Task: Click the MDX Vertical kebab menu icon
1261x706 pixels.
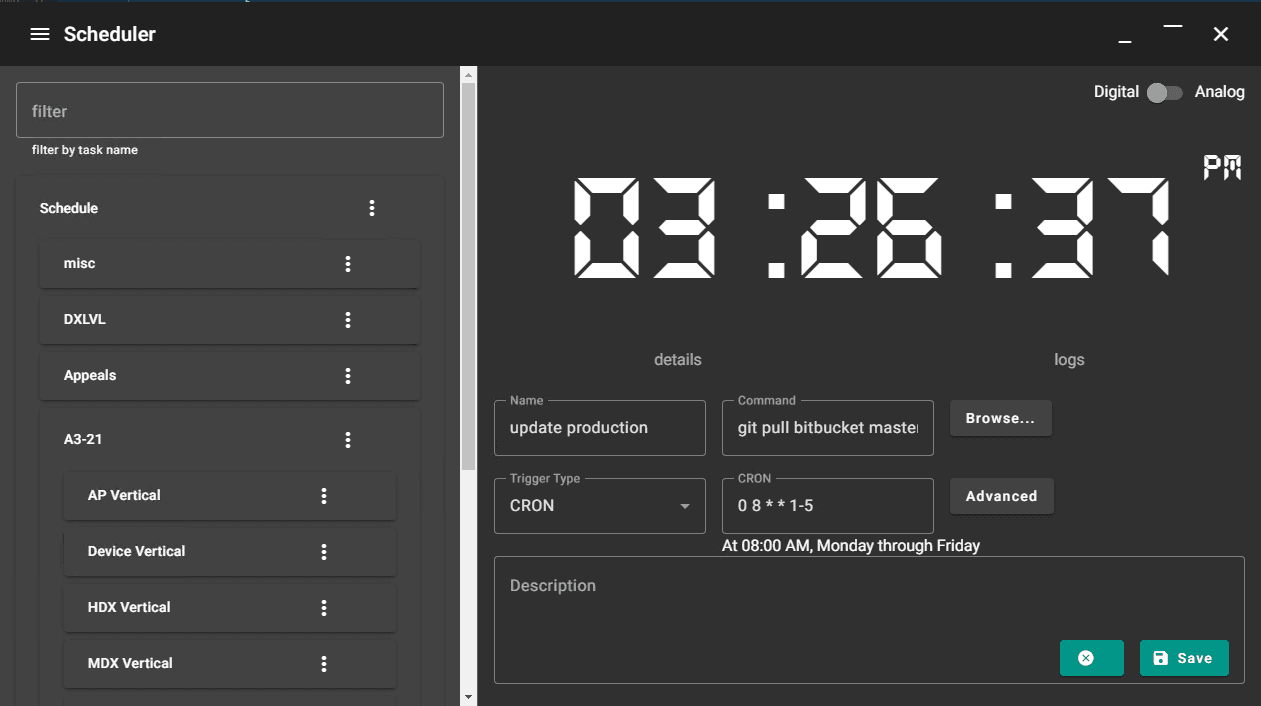Action: click(324, 664)
